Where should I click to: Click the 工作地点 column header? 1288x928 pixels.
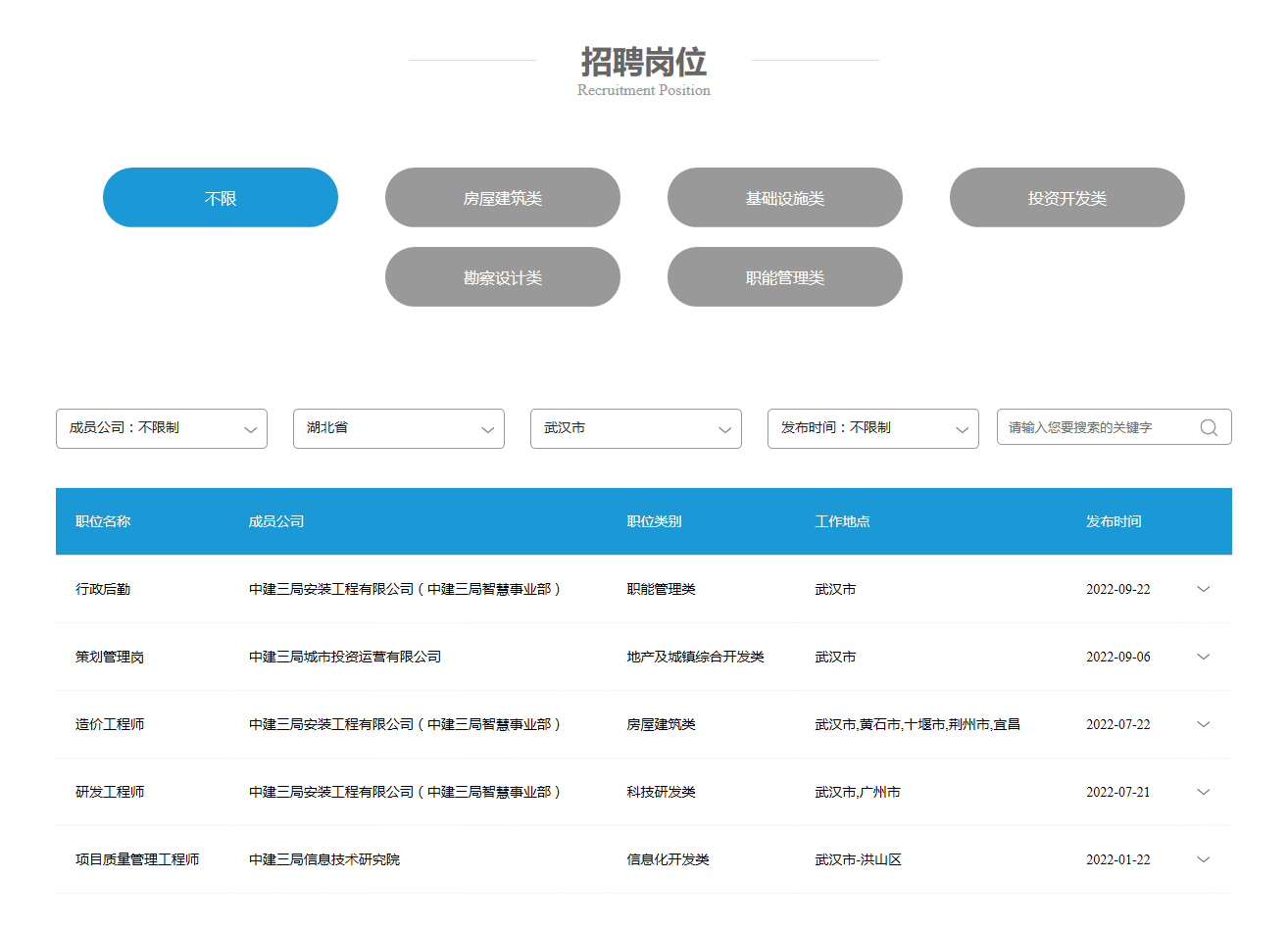843,521
